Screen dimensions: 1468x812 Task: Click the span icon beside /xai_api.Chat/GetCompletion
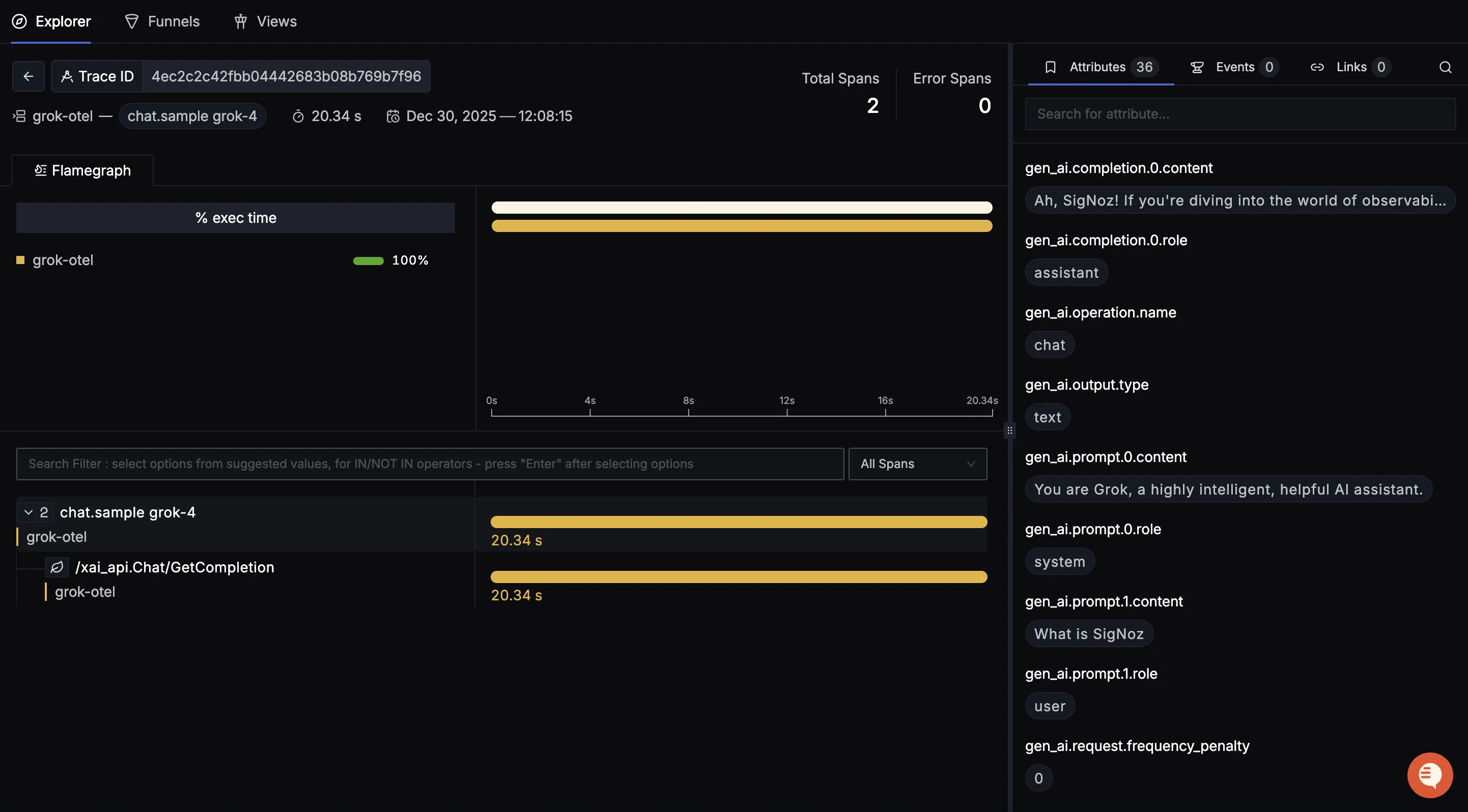coord(57,567)
